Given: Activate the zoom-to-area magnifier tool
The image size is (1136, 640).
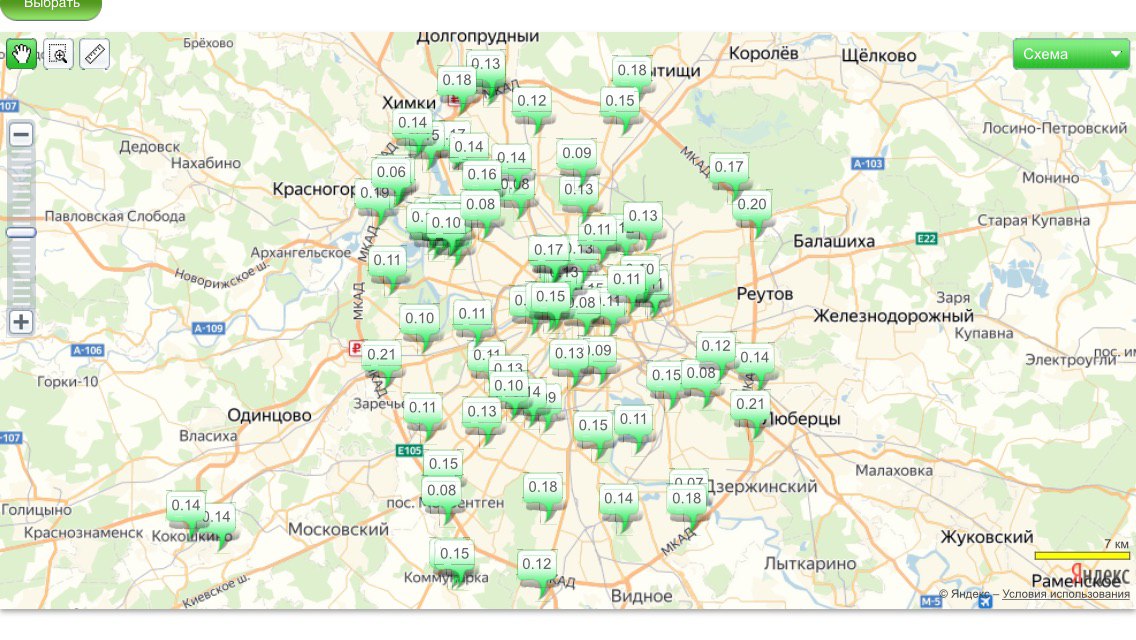Looking at the screenshot, I should click(x=58, y=54).
